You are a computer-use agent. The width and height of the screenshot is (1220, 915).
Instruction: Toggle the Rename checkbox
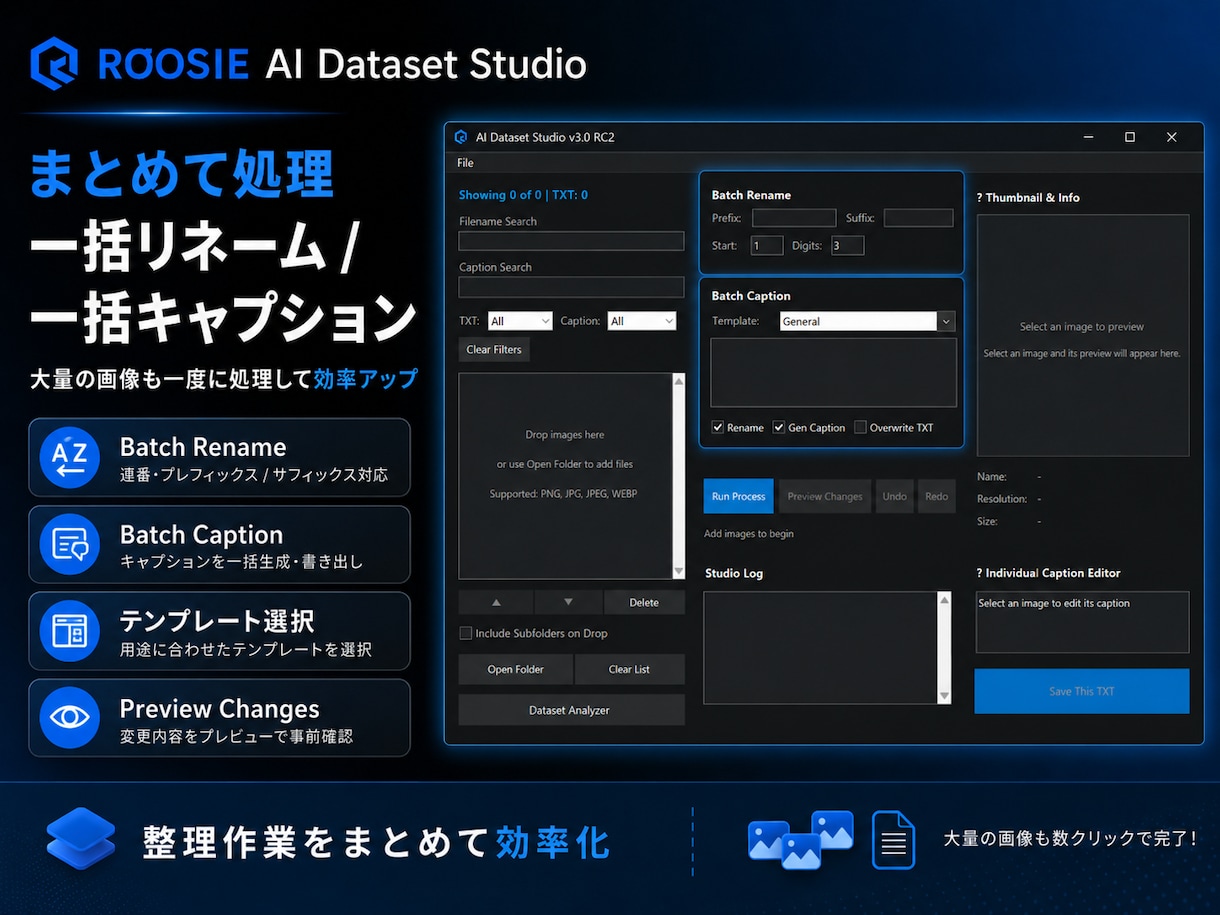tap(717, 427)
